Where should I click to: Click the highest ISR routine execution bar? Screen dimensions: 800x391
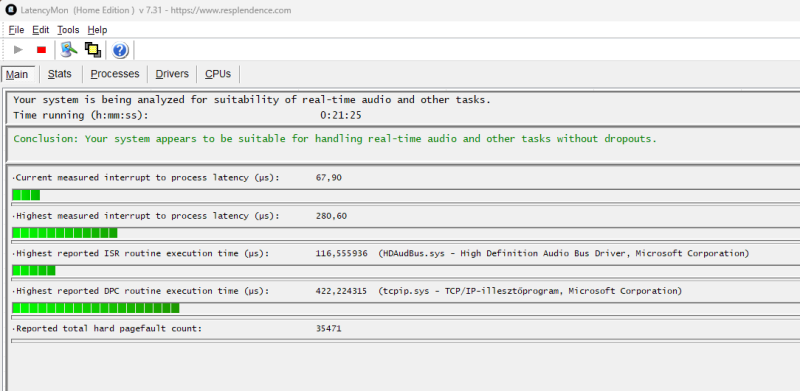406,271
